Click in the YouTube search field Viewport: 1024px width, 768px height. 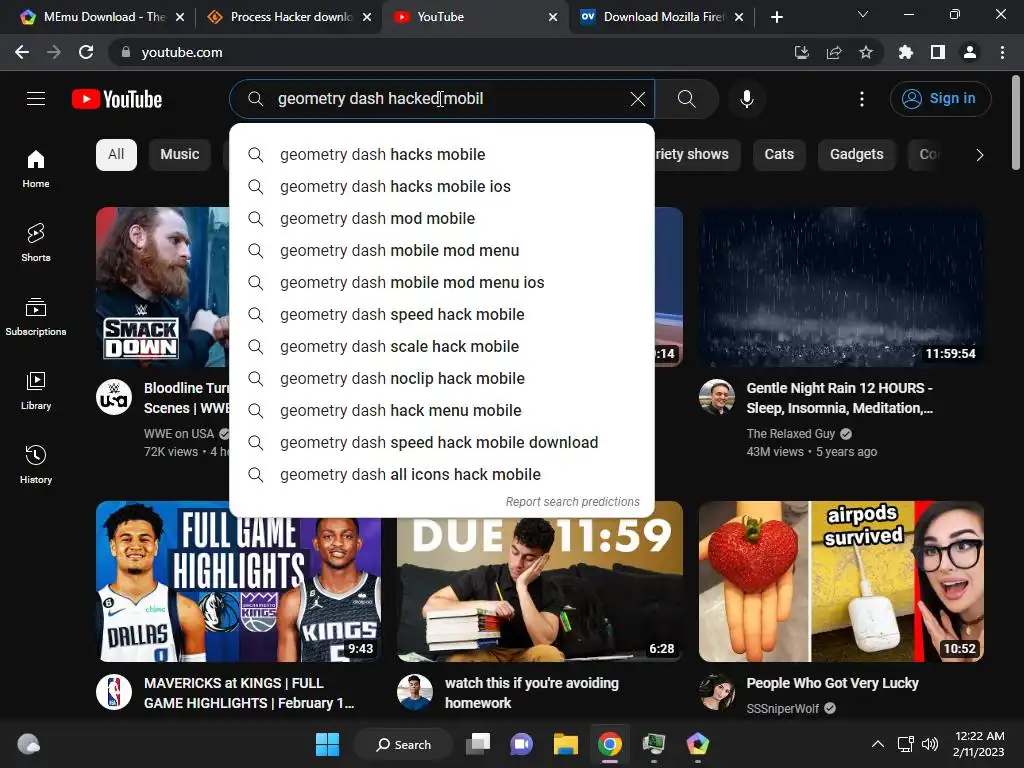pos(442,99)
